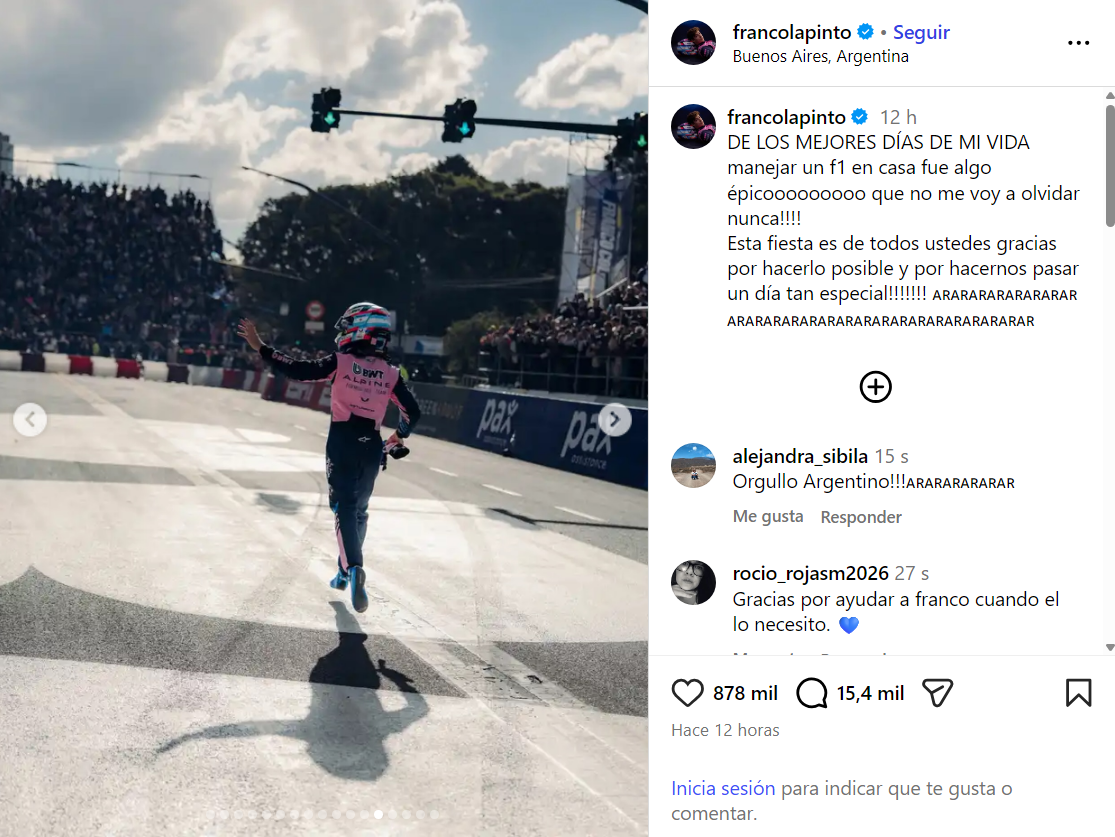
Task: Share the post using the paper plane icon
Action: point(937,693)
